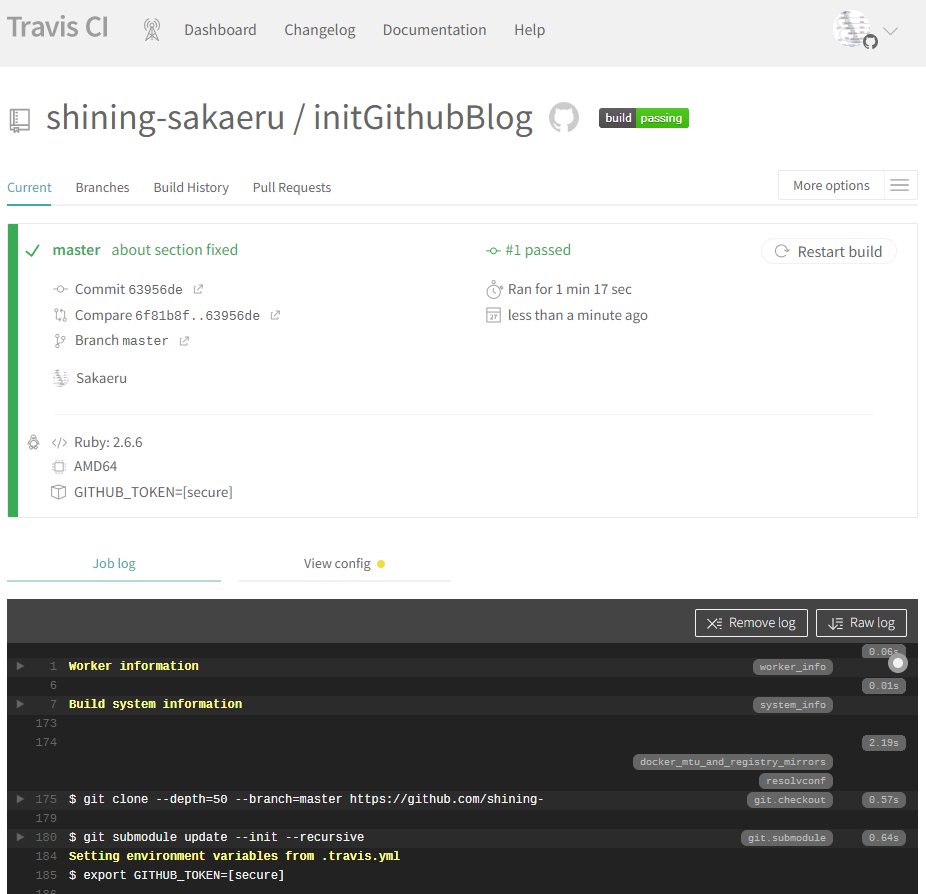Click the git.submodule fold tag

(x=787, y=837)
